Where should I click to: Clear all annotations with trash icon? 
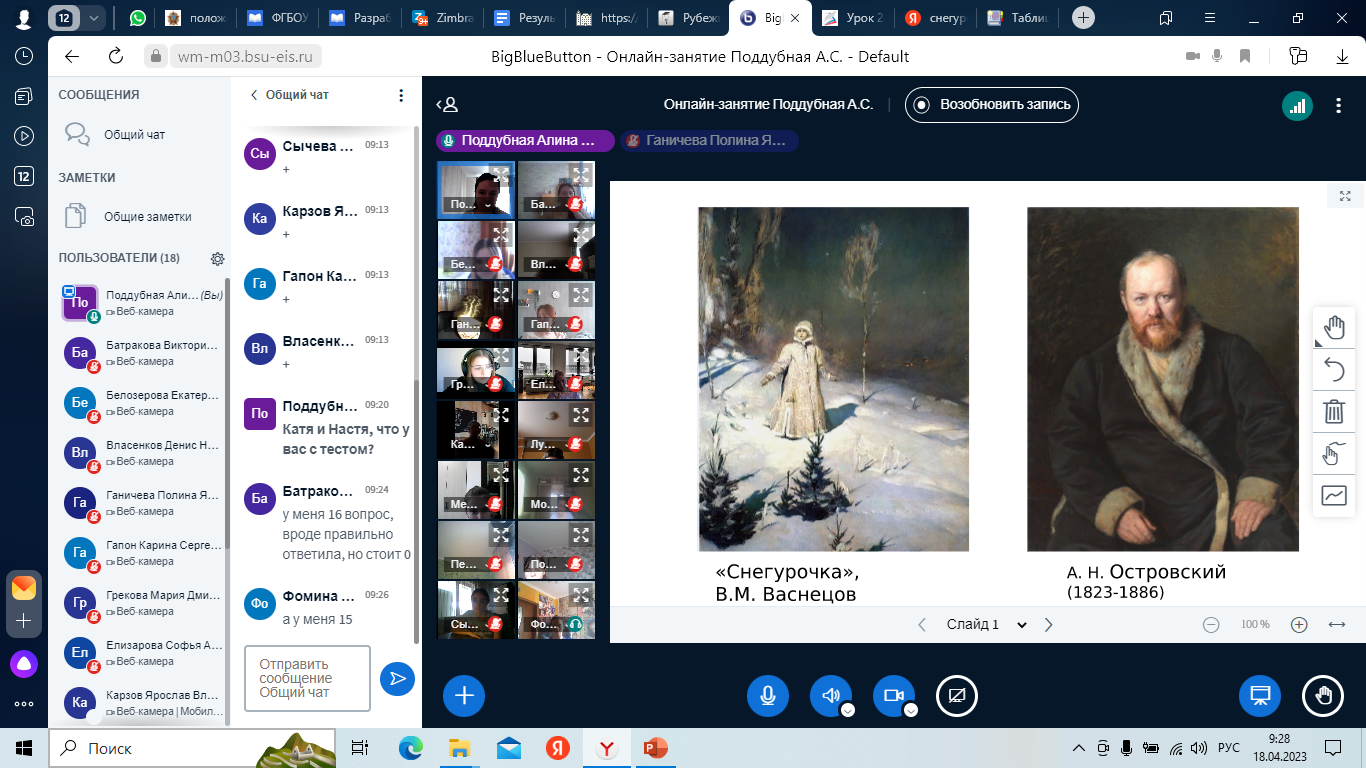click(x=1334, y=411)
